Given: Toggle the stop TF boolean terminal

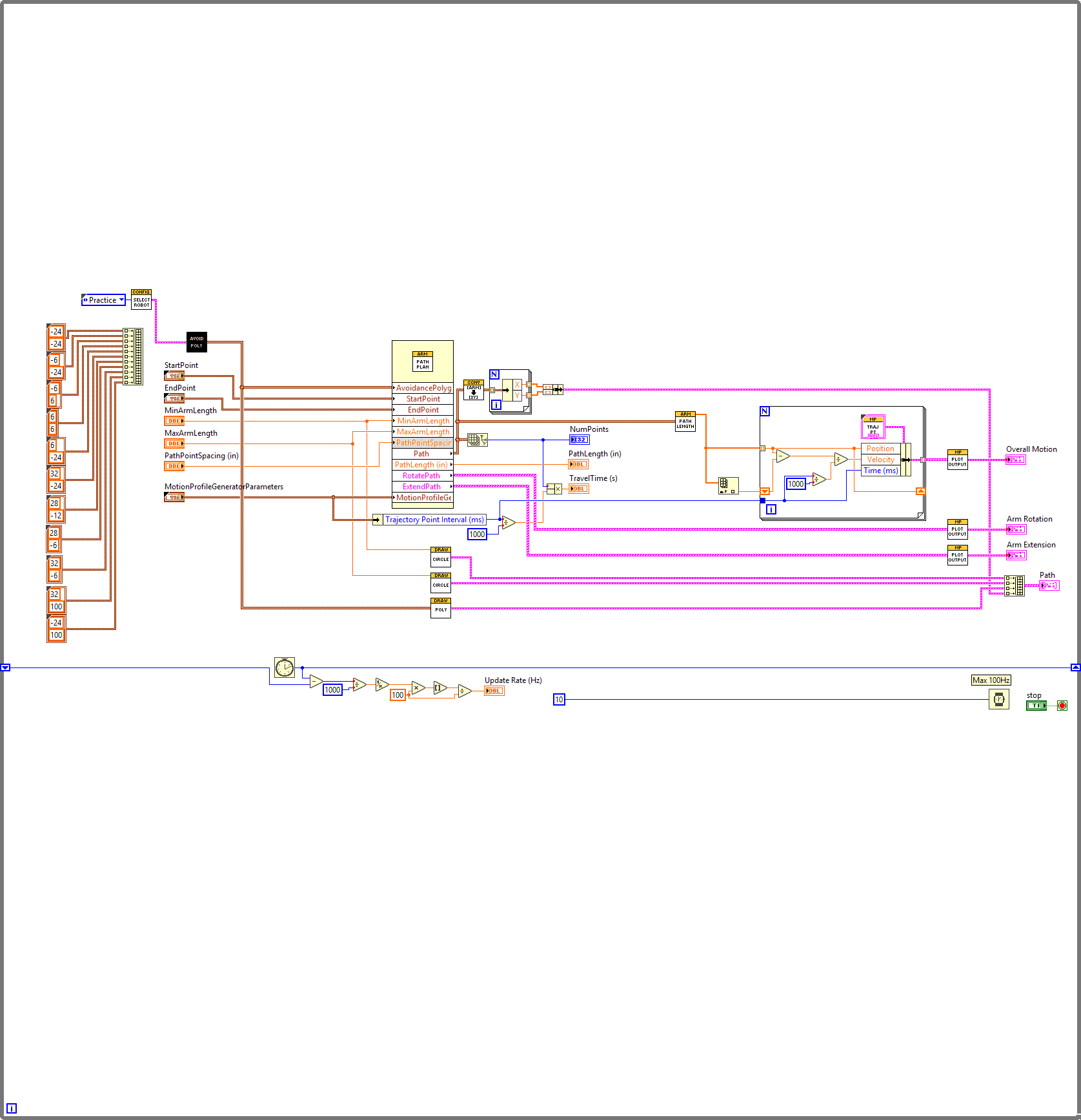Looking at the screenshot, I should coord(1036,706).
